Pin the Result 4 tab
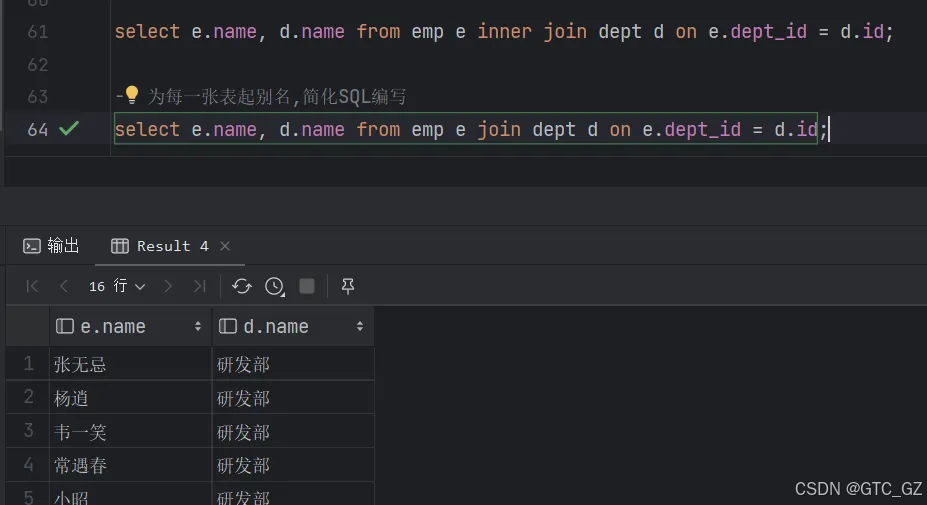This screenshot has height=505, width=927. point(348,286)
